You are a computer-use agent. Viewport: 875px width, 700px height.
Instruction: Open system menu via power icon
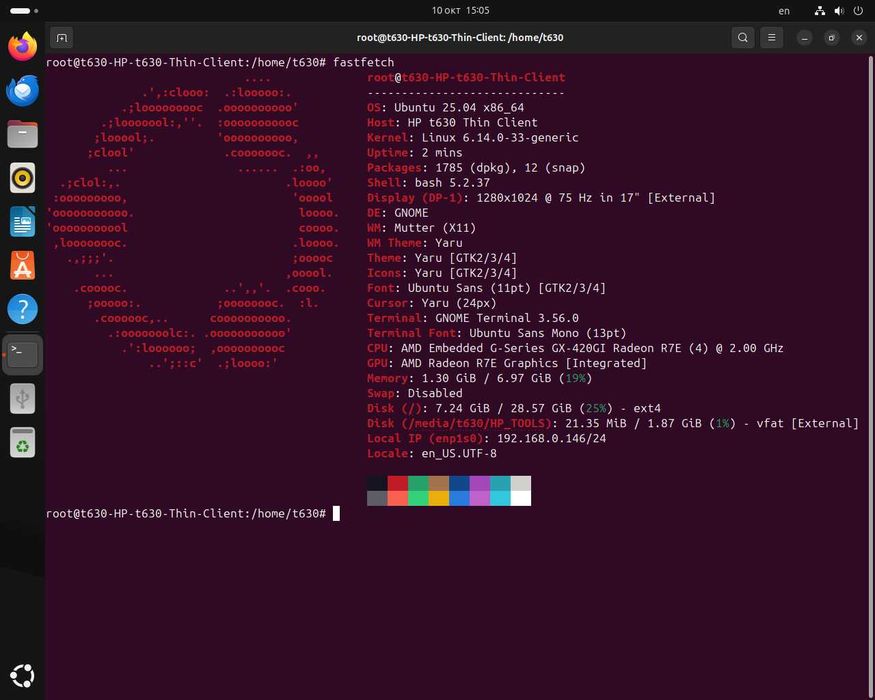pyautogui.click(x=858, y=11)
